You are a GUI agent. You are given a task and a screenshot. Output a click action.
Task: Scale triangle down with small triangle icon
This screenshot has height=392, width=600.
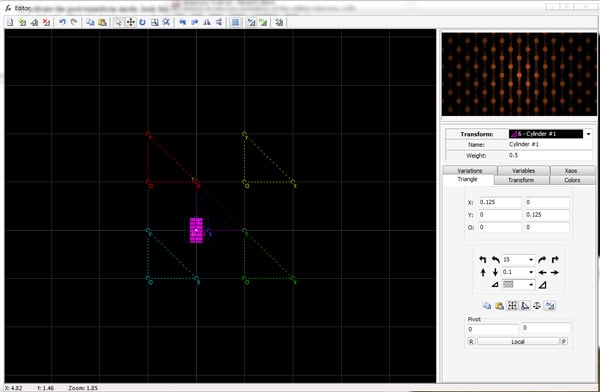(495, 284)
